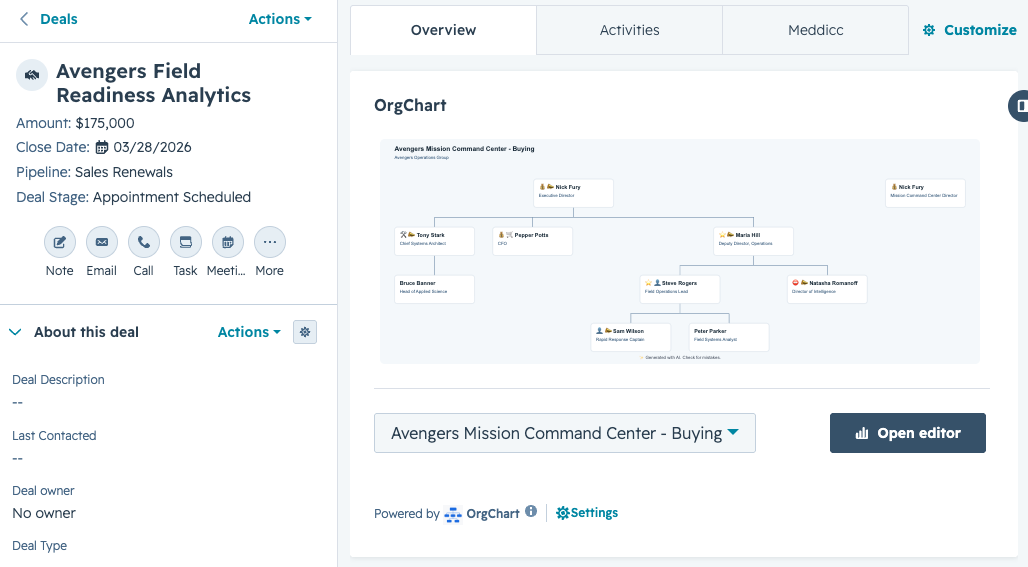
Task: Click the Pipeline value Sales Renewals
Action: pos(124,172)
